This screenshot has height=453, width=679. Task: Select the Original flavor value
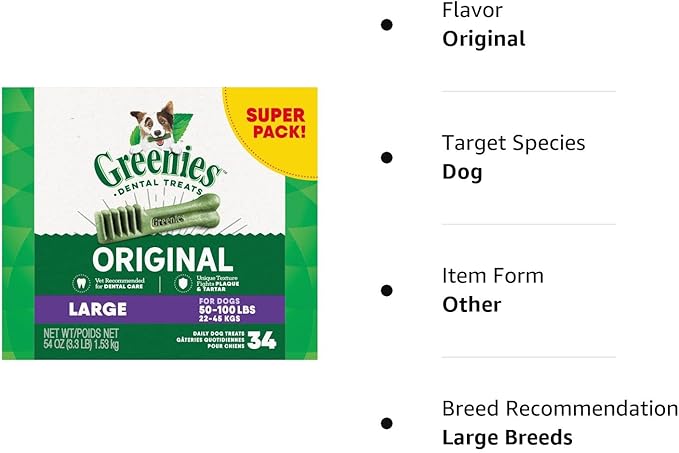[x=484, y=39]
